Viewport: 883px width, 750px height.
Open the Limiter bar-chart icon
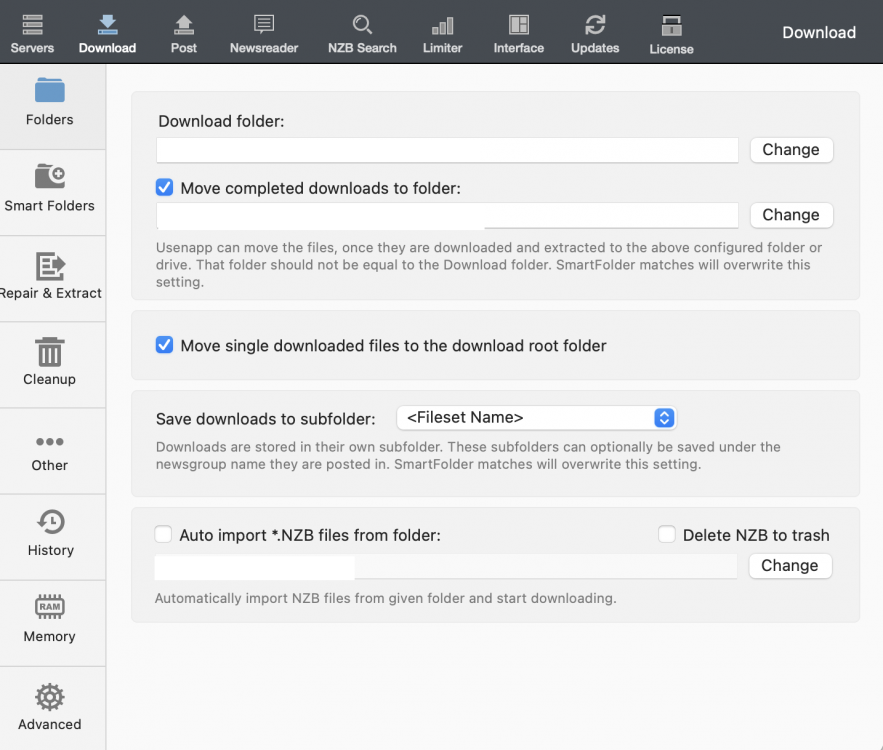tap(442, 26)
